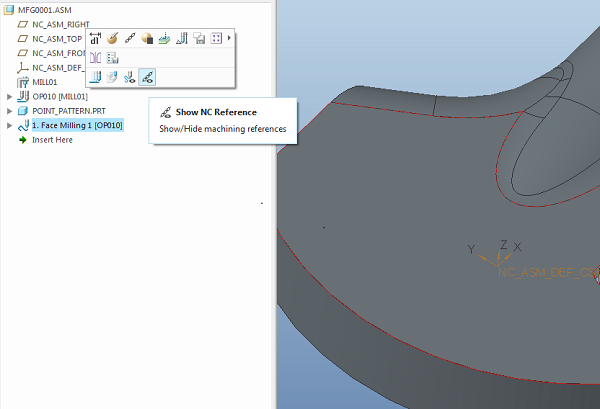Select the MILL01 workcell item

46,82
